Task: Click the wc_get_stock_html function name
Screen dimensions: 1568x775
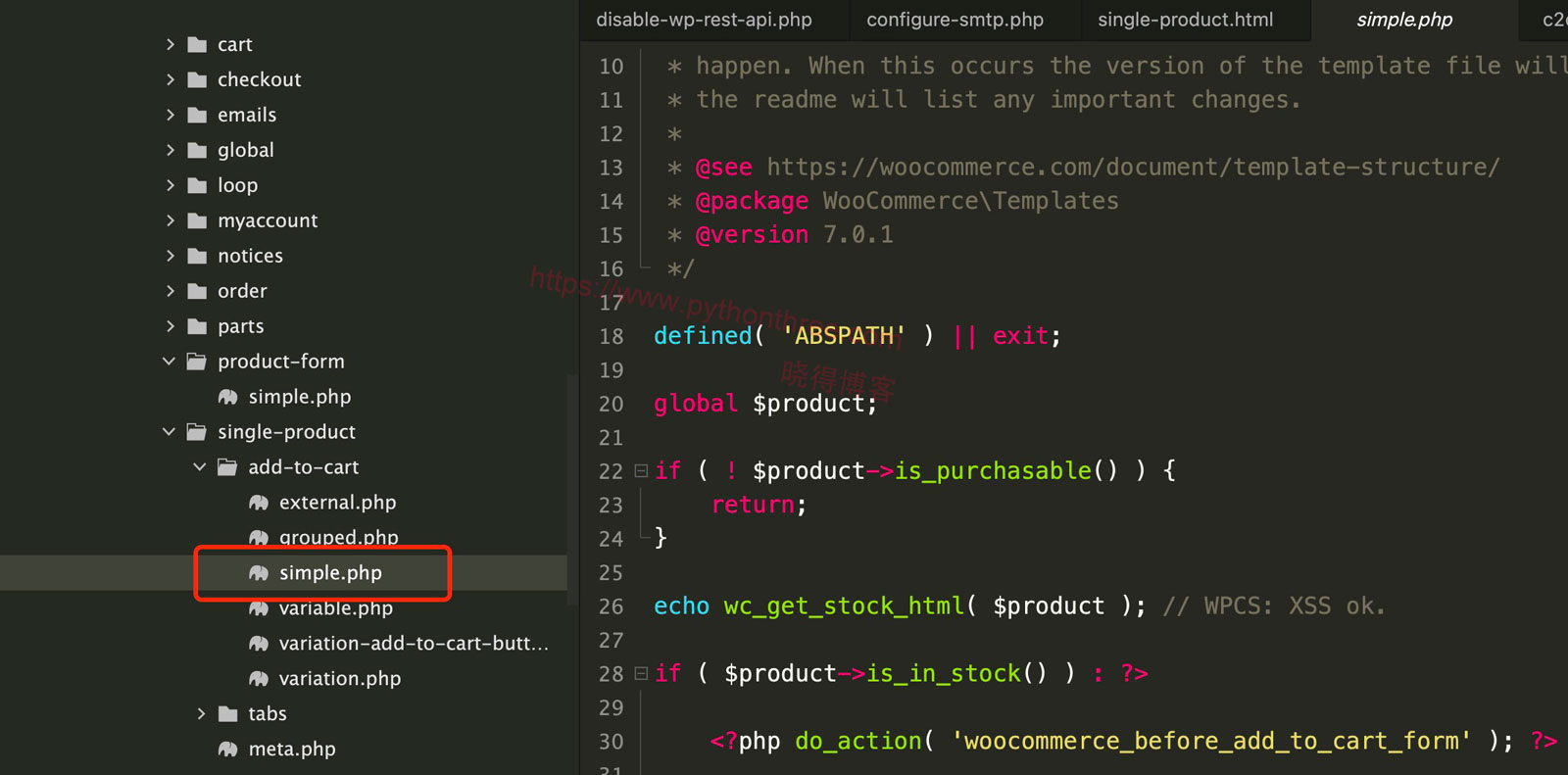Action: [x=844, y=606]
